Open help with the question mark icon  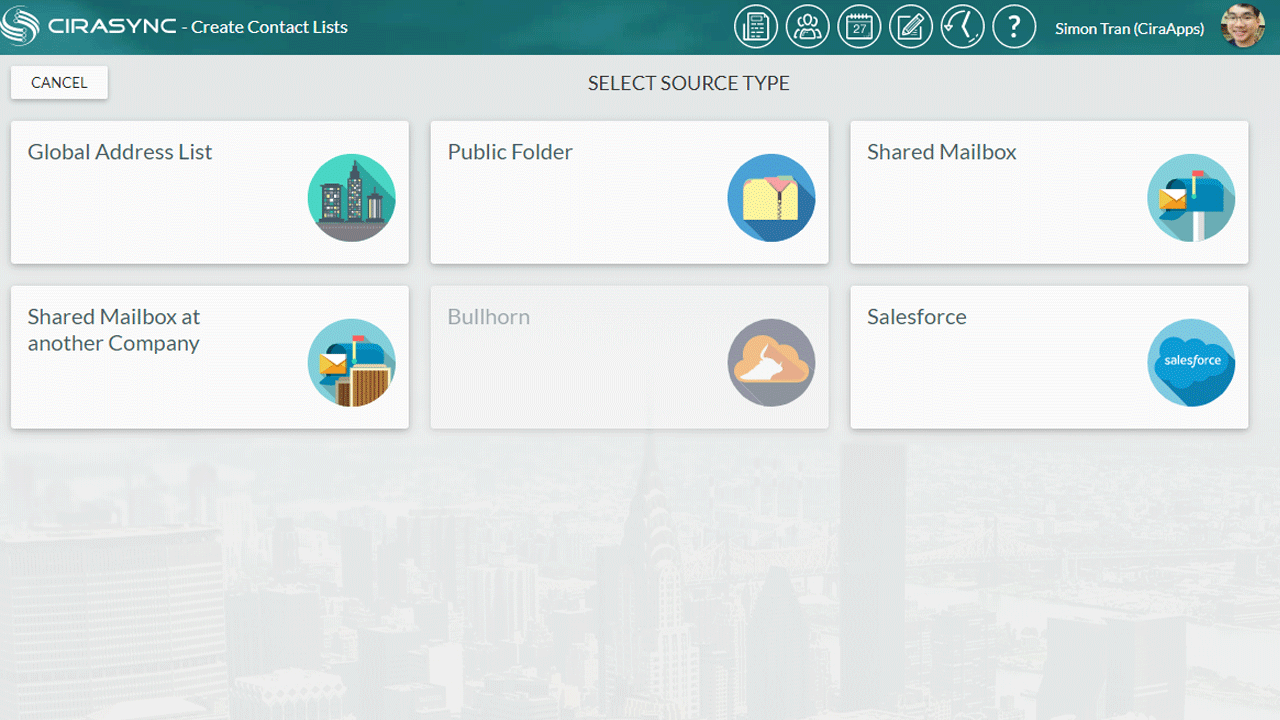click(1014, 27)
